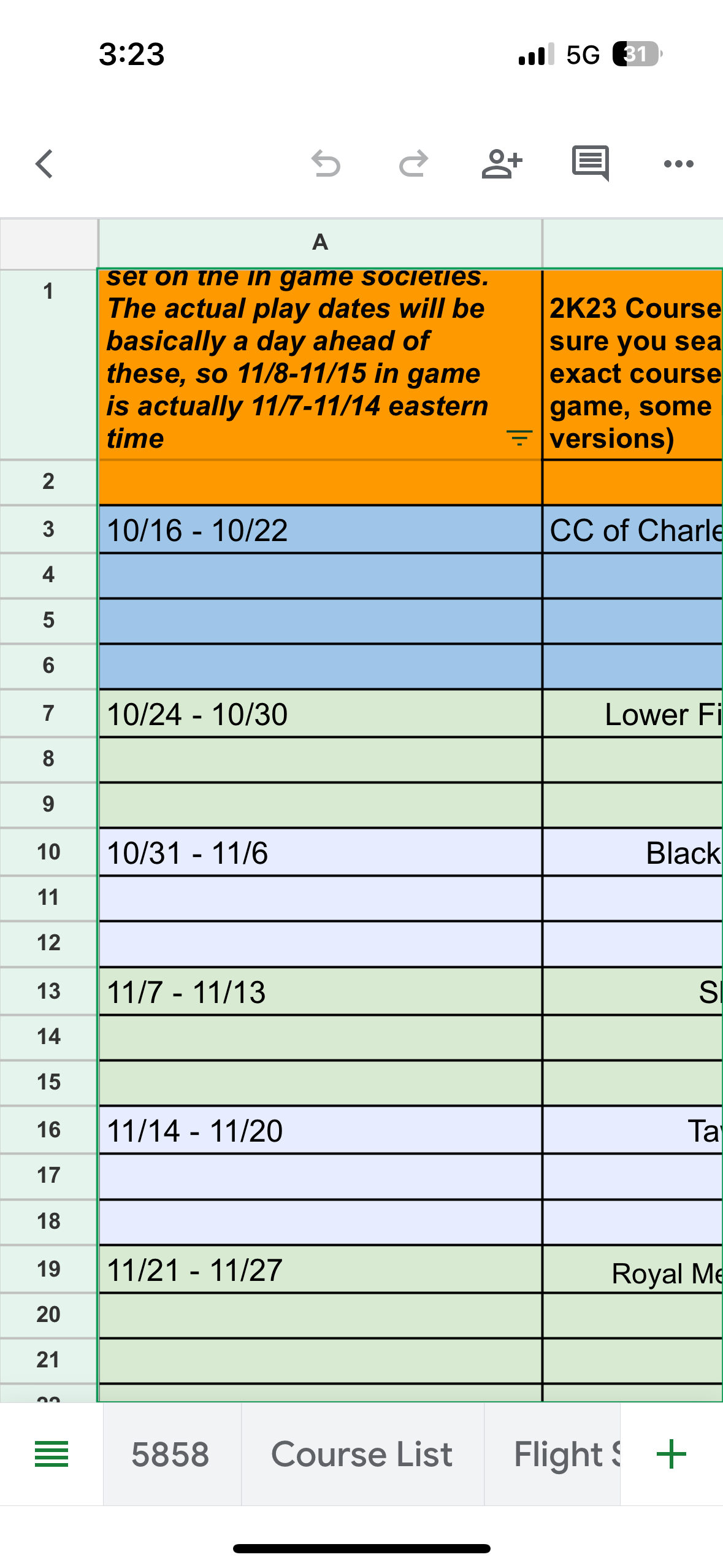Click the CC of Charleston course cell

pos(633,530)
